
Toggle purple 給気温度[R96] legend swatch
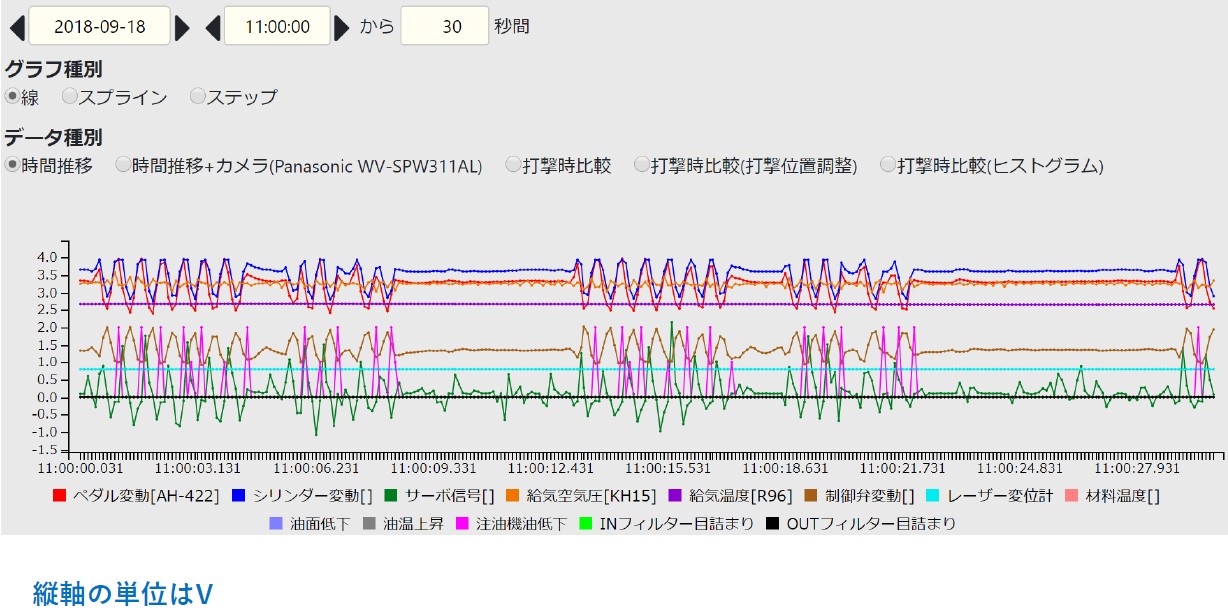coord(675,495)
